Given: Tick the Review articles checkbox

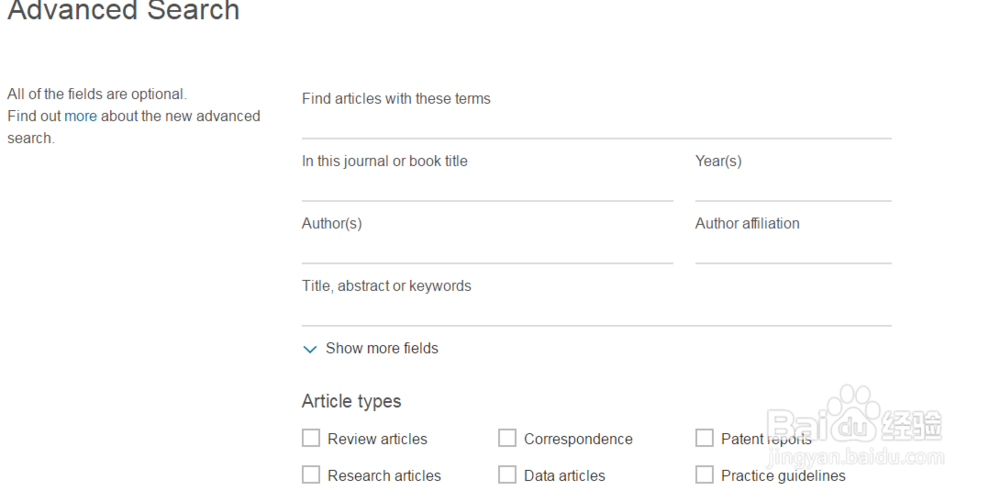Looking at the screenshot, I should (311, 438).
